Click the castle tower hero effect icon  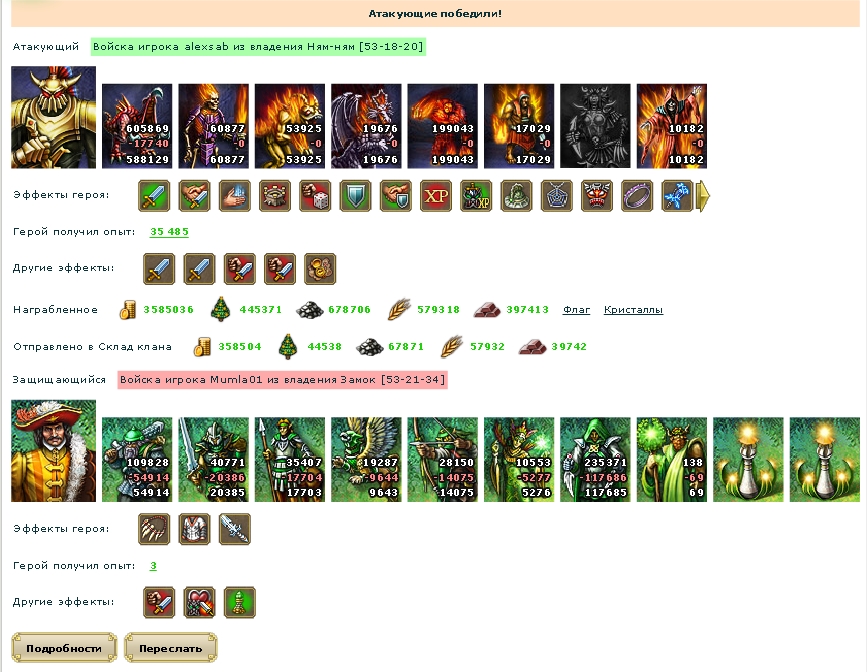(x=275, y=196)
